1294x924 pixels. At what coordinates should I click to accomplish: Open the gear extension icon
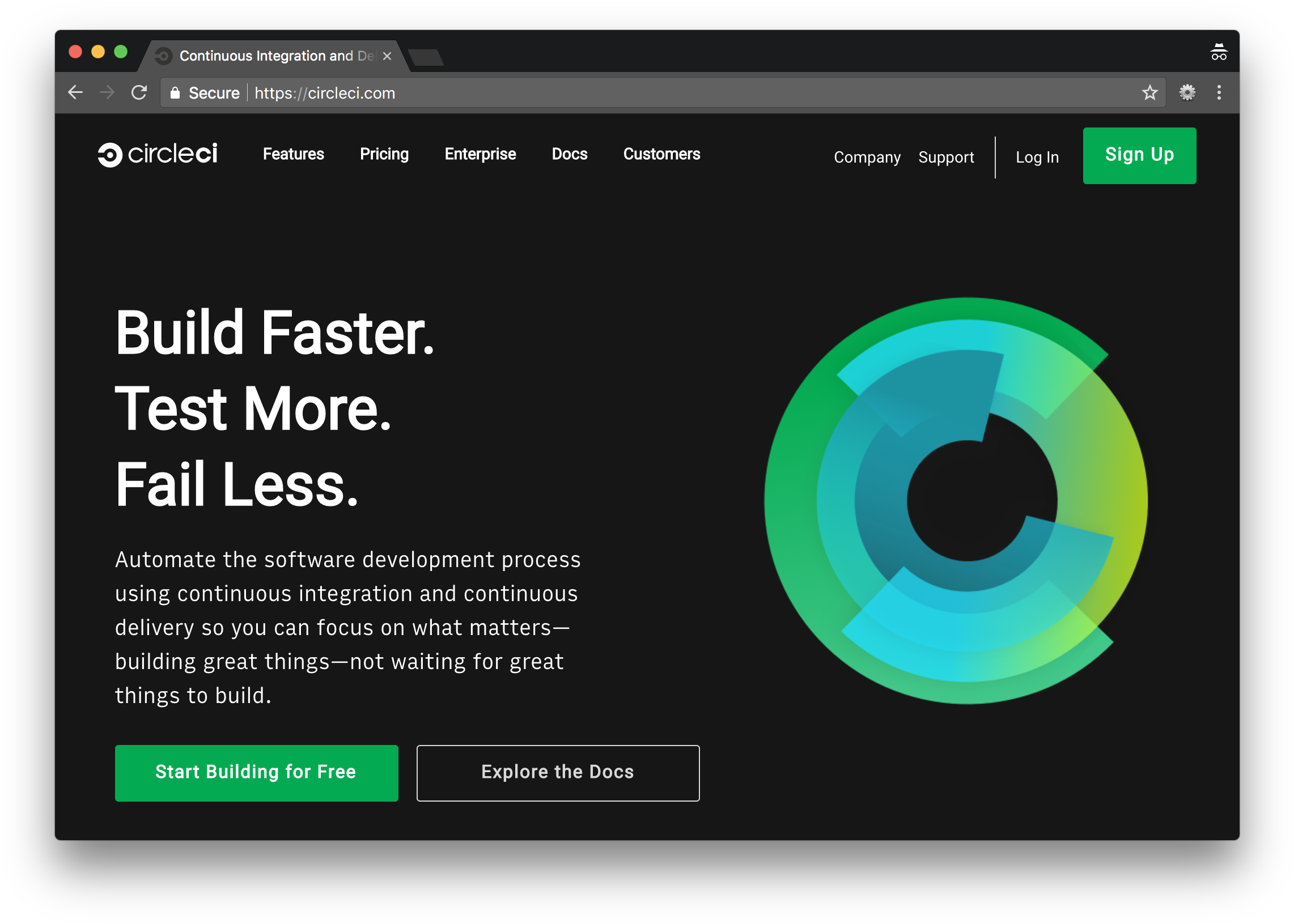[x=1187, y=92]
